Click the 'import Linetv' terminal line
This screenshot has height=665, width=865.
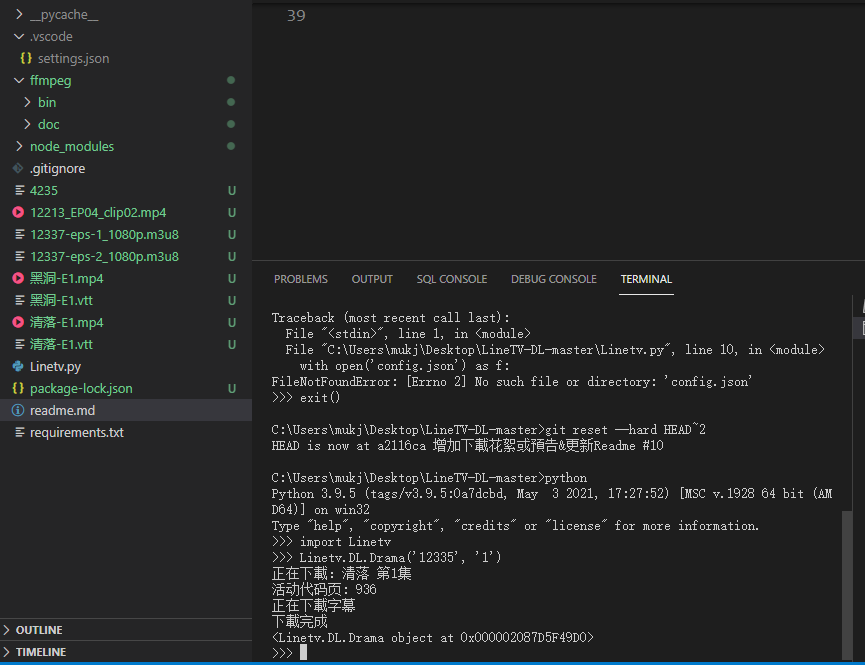coord(345,542)
